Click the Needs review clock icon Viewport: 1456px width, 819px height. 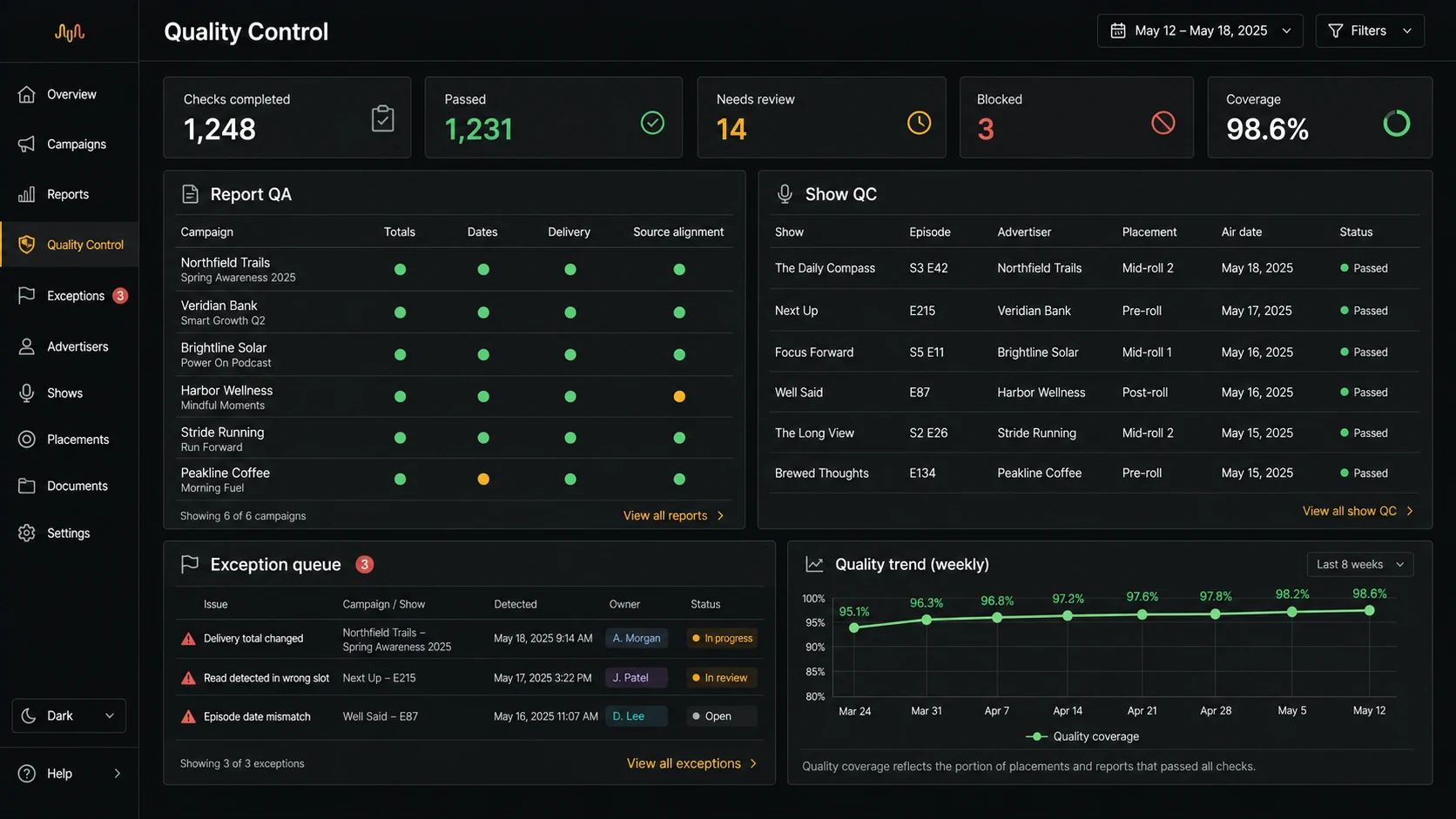click(919, 123)
